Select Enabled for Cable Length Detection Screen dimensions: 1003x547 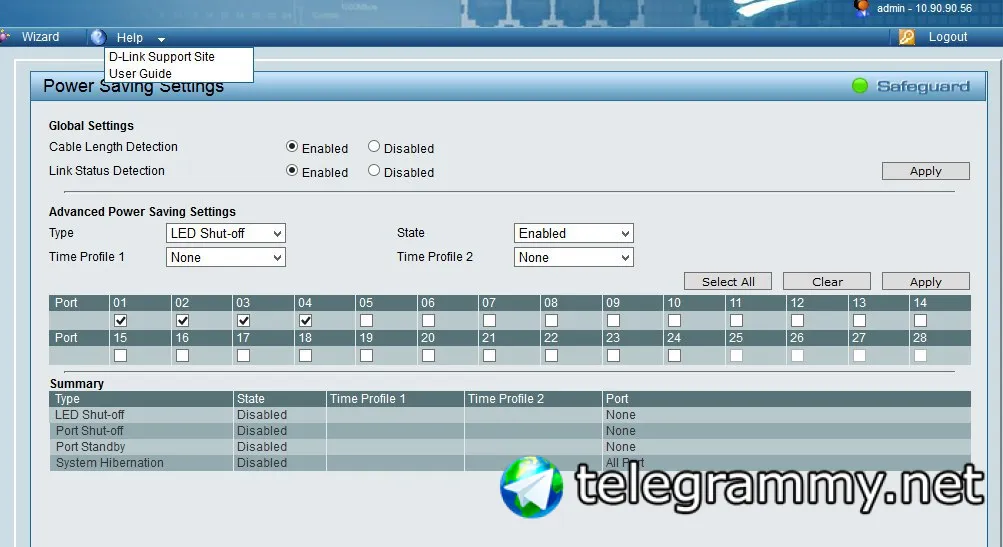292,147
